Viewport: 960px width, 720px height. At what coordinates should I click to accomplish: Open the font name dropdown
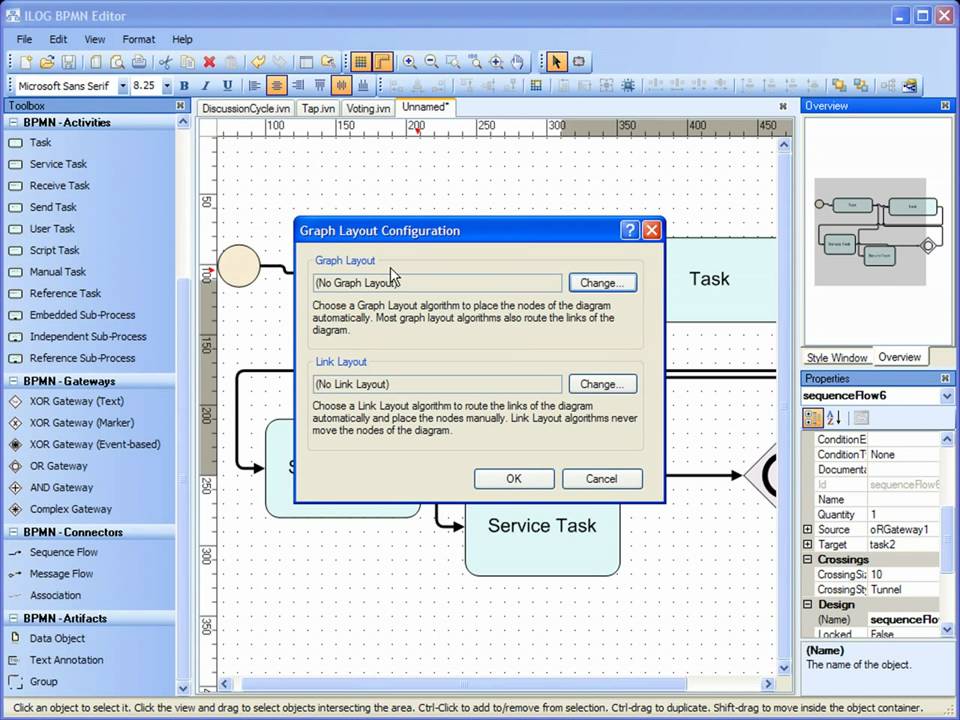[x=122, y=86]
